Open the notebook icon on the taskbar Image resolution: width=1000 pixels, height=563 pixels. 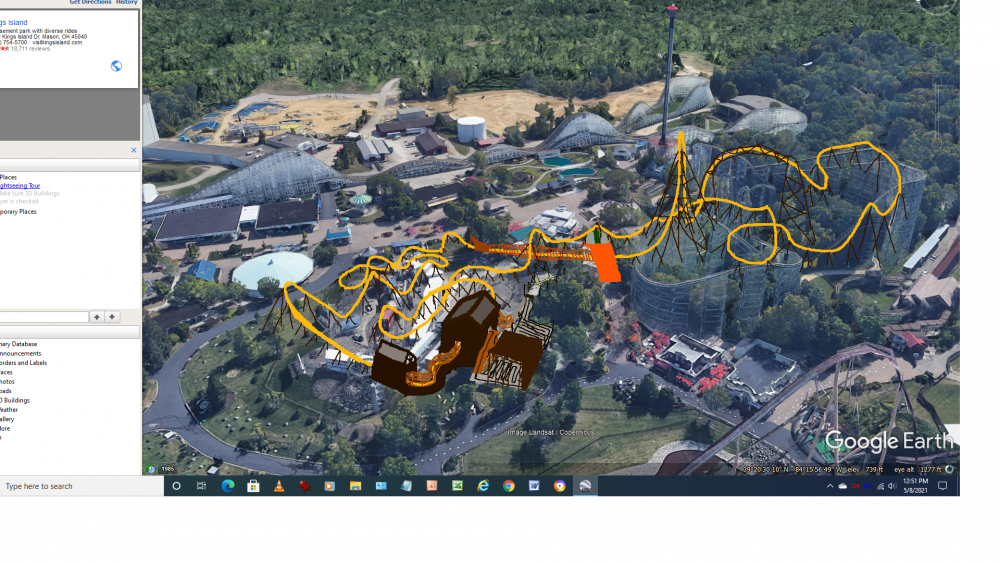coord(406,486)
